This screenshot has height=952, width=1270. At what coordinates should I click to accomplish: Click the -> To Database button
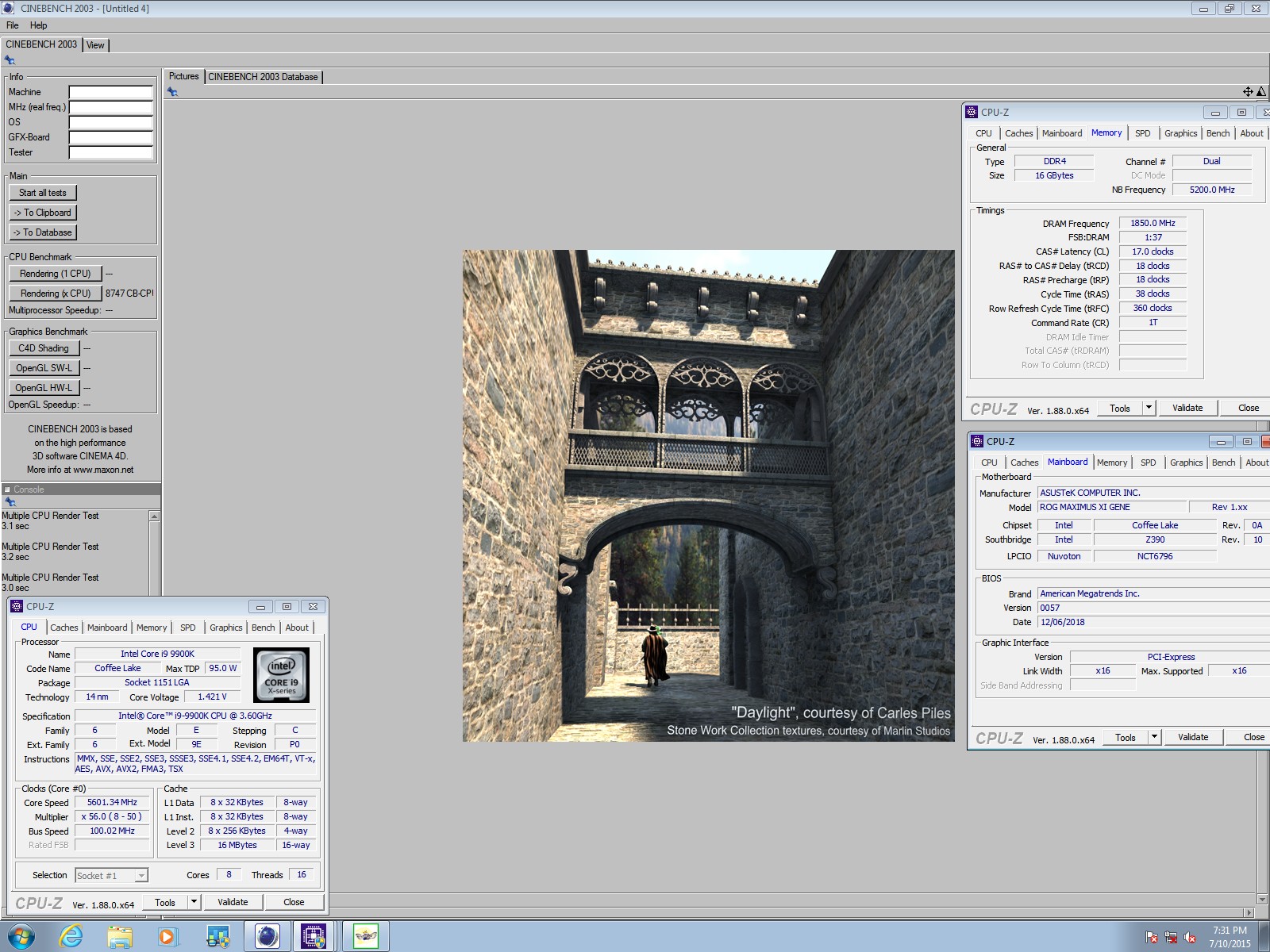[x=43, y=232]
